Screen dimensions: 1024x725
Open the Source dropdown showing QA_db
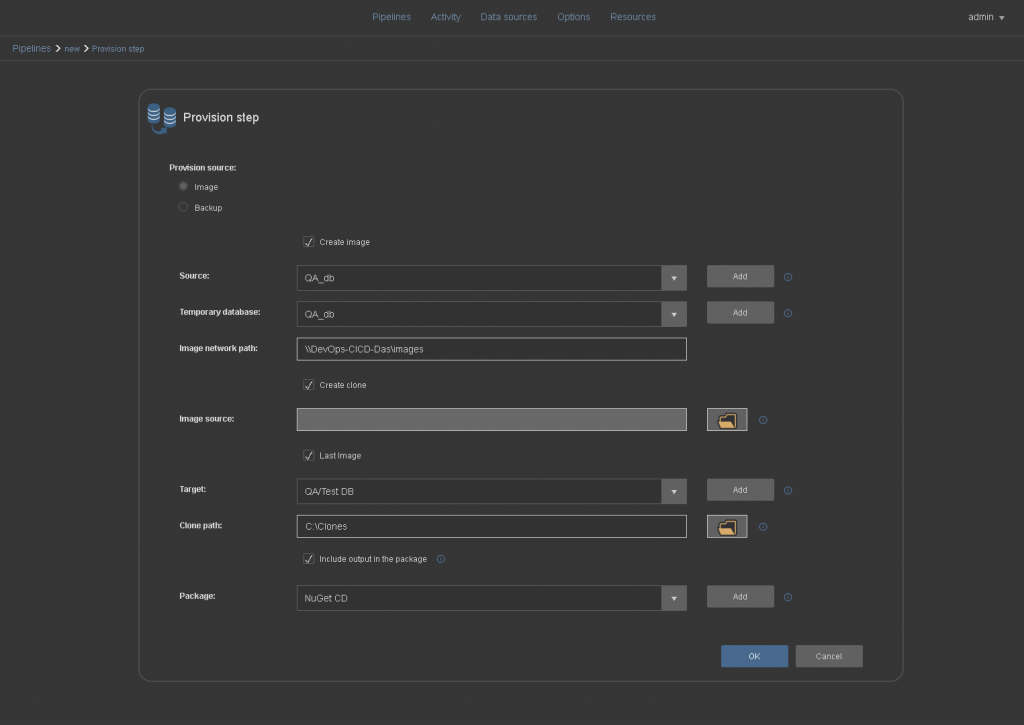point(674,277)
